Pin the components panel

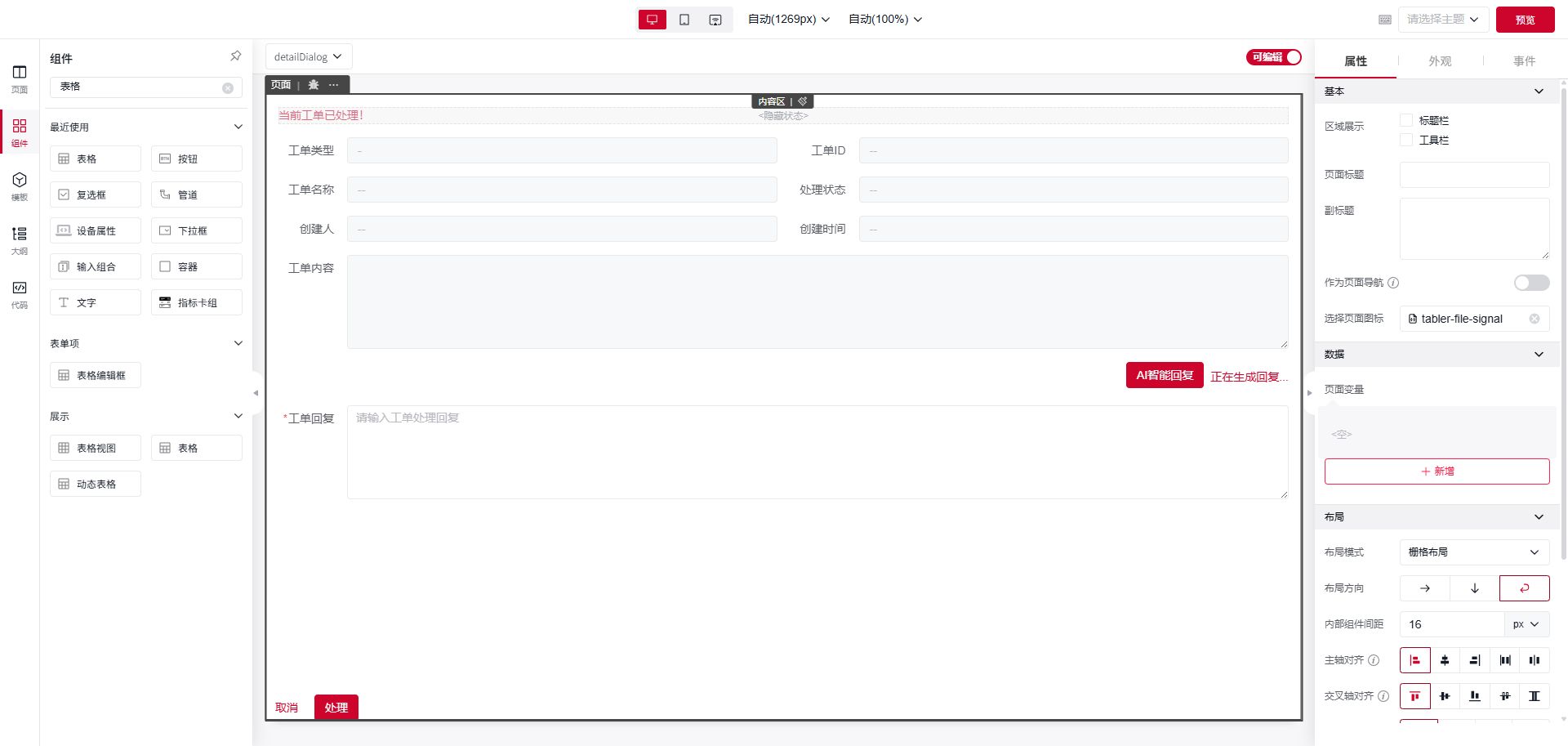coord(235,56)
